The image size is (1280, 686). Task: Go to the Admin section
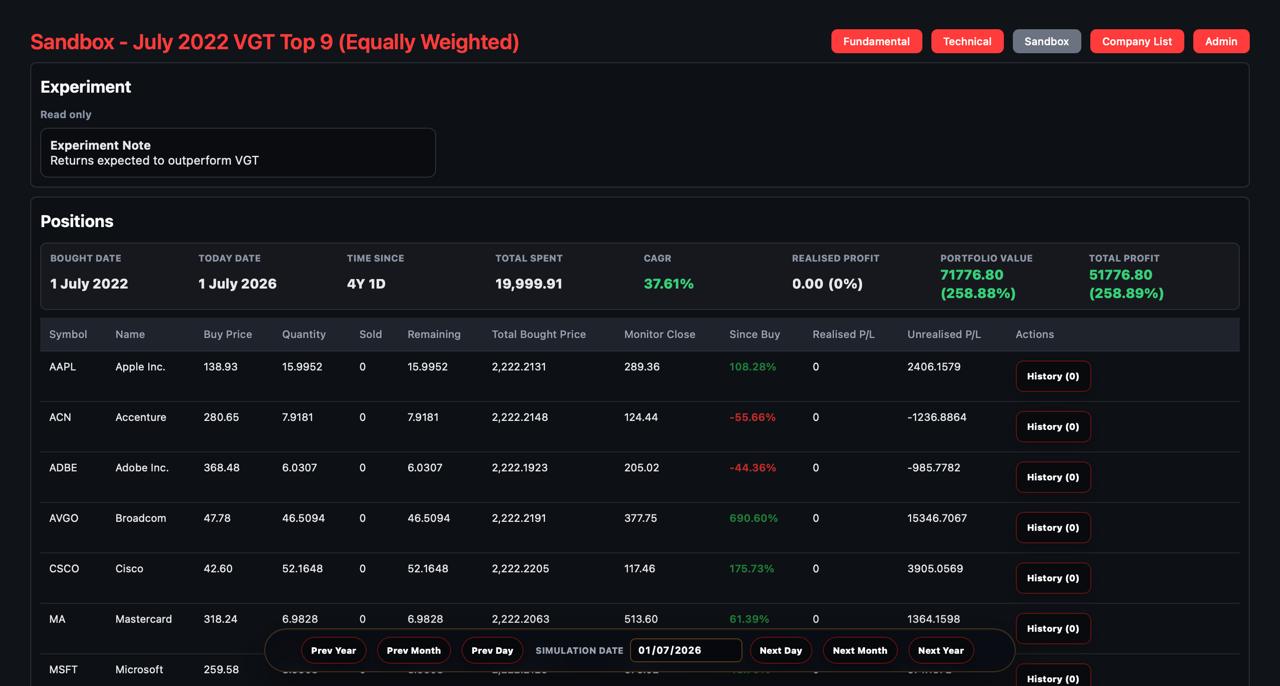click(x=1221, y=41)
